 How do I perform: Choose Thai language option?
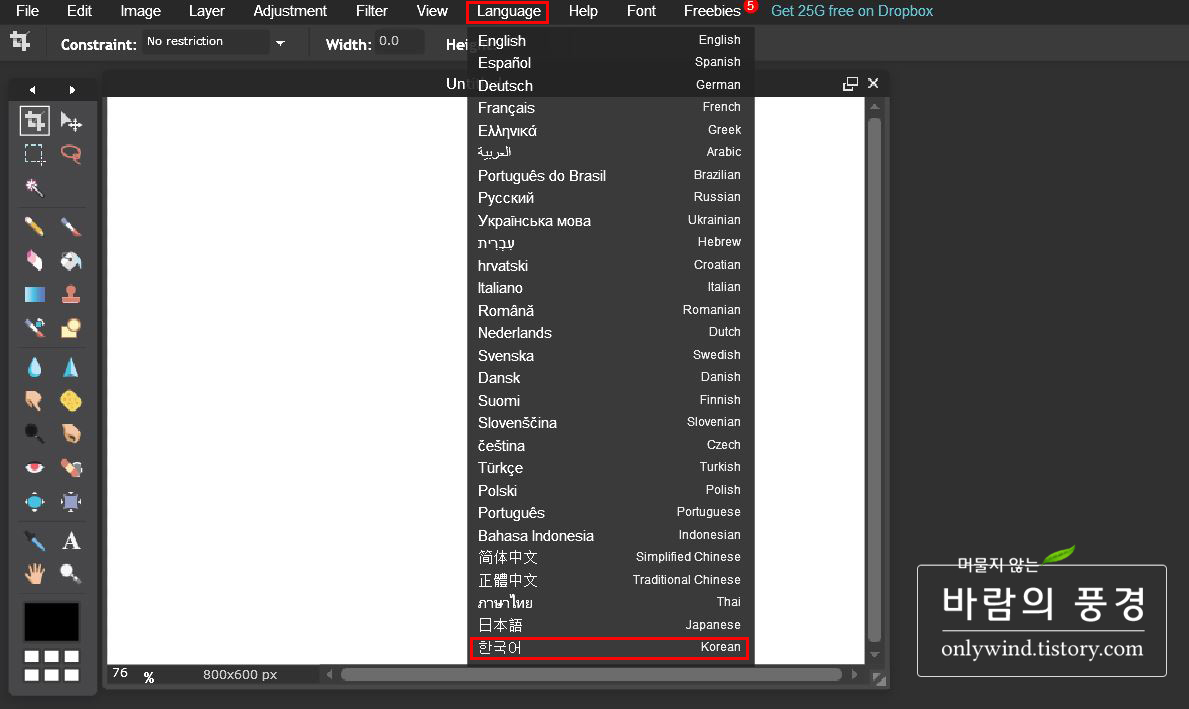click(x=609, y=602)
